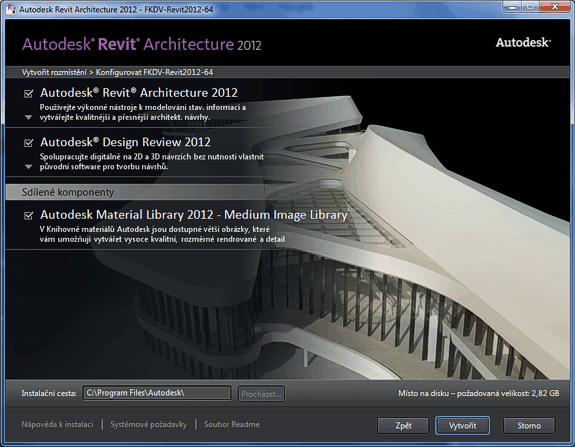Expand Revit Architecture 2012 configuration arrow
Screen dimensions: 575x447
tap(29, 118)
